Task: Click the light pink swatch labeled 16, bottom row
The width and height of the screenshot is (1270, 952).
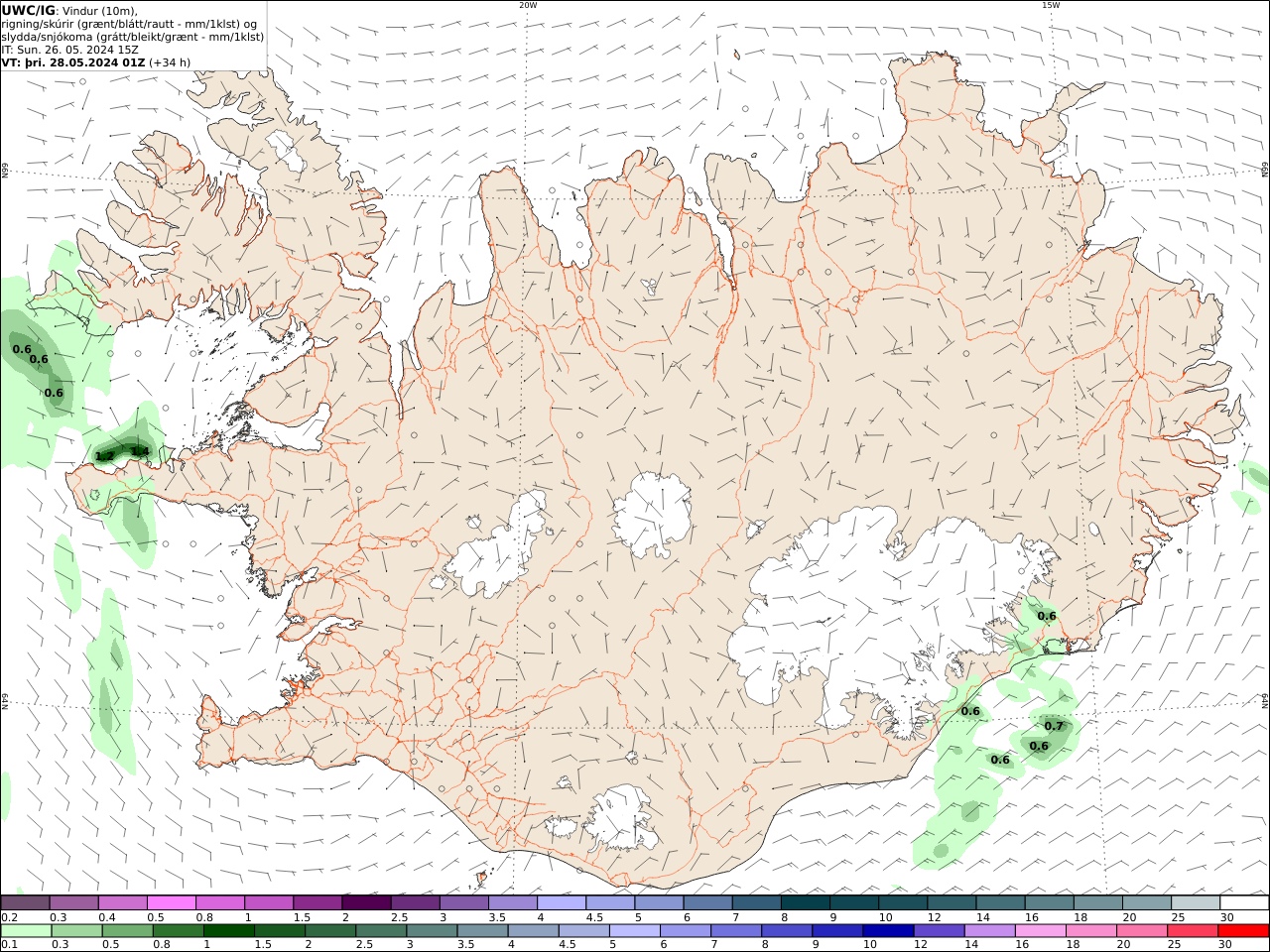Action: pyautogui.click(x=1041, y=931)
